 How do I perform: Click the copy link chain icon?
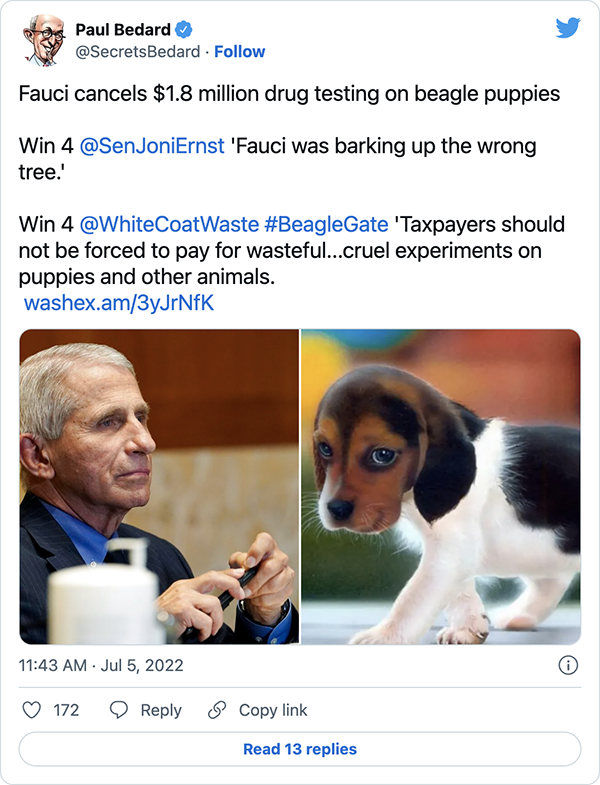tap(216, 710)
